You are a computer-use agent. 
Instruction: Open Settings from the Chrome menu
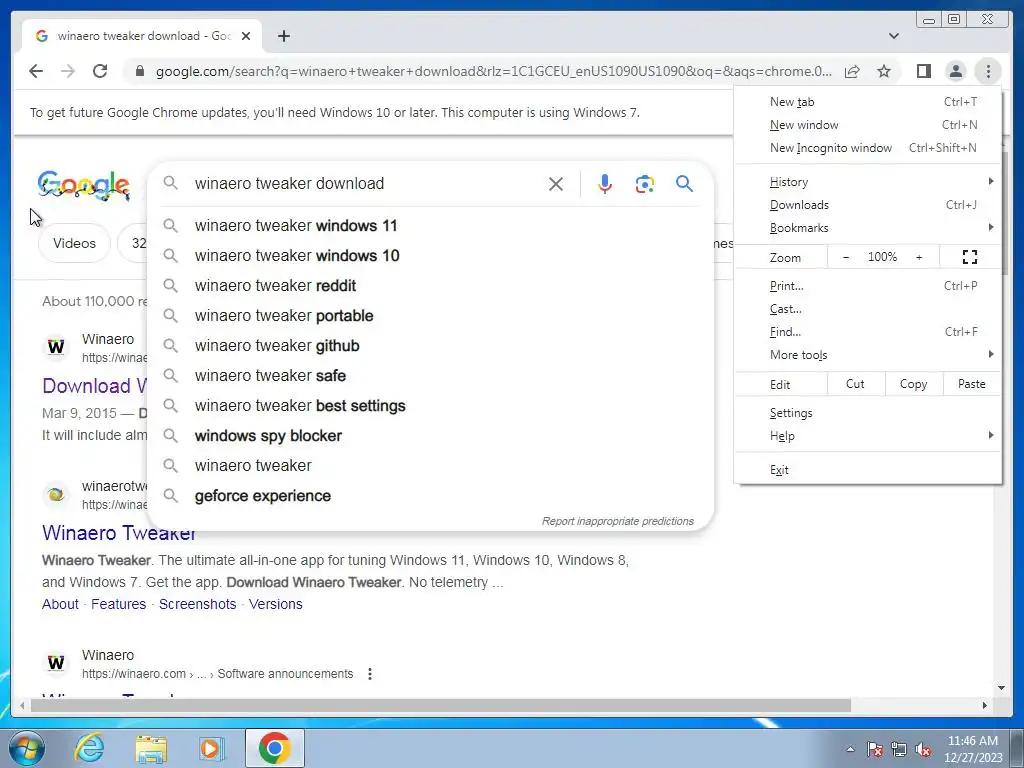pos(868,413)
